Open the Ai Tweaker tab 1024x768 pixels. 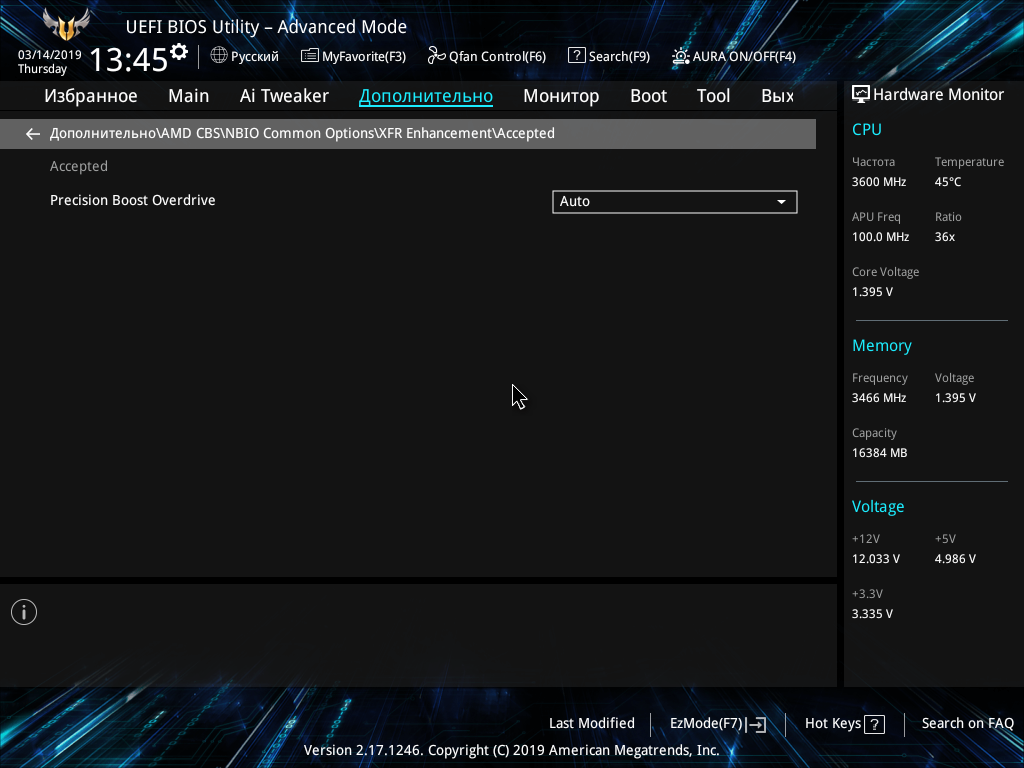pos(284,96)
